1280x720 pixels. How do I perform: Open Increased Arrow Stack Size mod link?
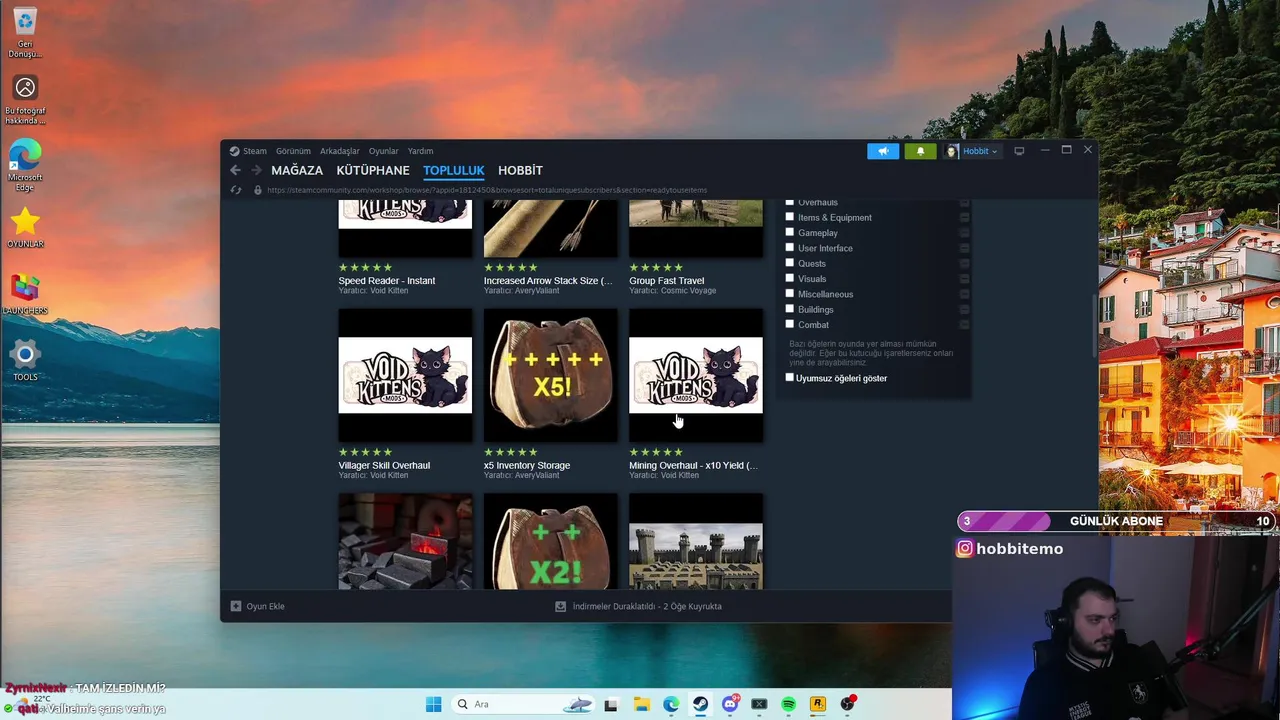click(x=548, y=281)
